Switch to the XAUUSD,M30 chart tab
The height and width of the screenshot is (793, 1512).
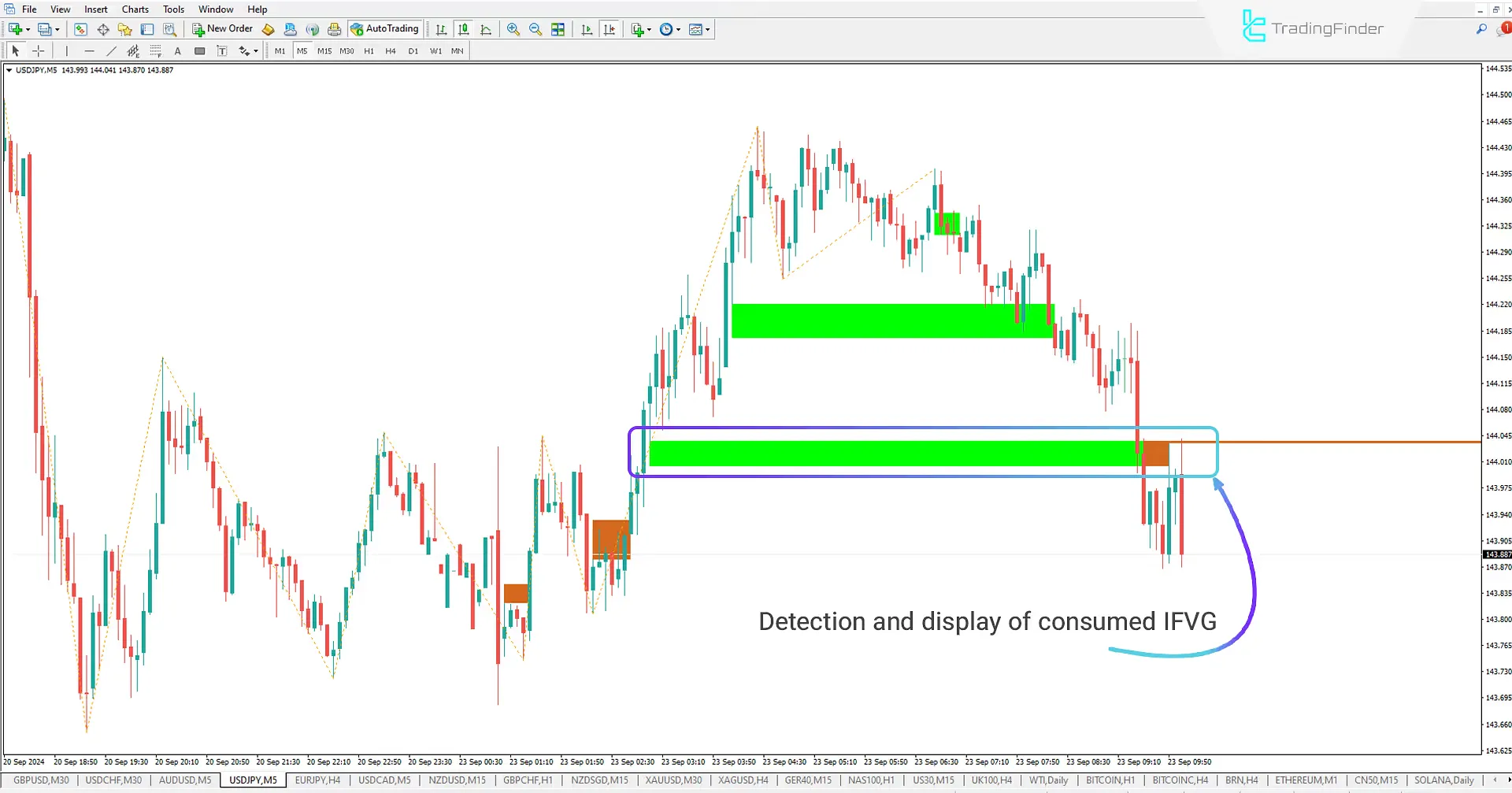[673, 780]
